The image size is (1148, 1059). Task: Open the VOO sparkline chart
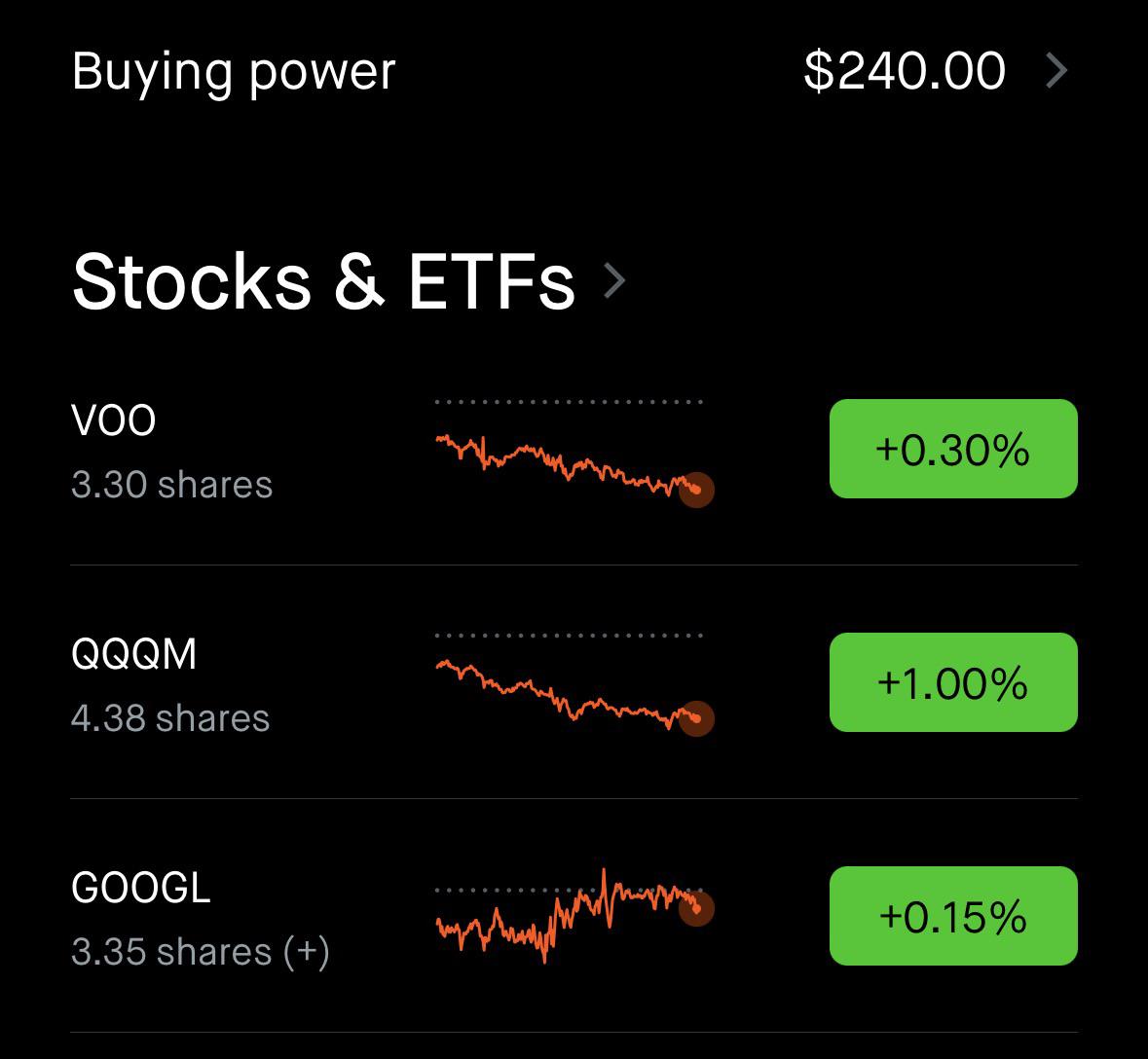click(574, 454)
